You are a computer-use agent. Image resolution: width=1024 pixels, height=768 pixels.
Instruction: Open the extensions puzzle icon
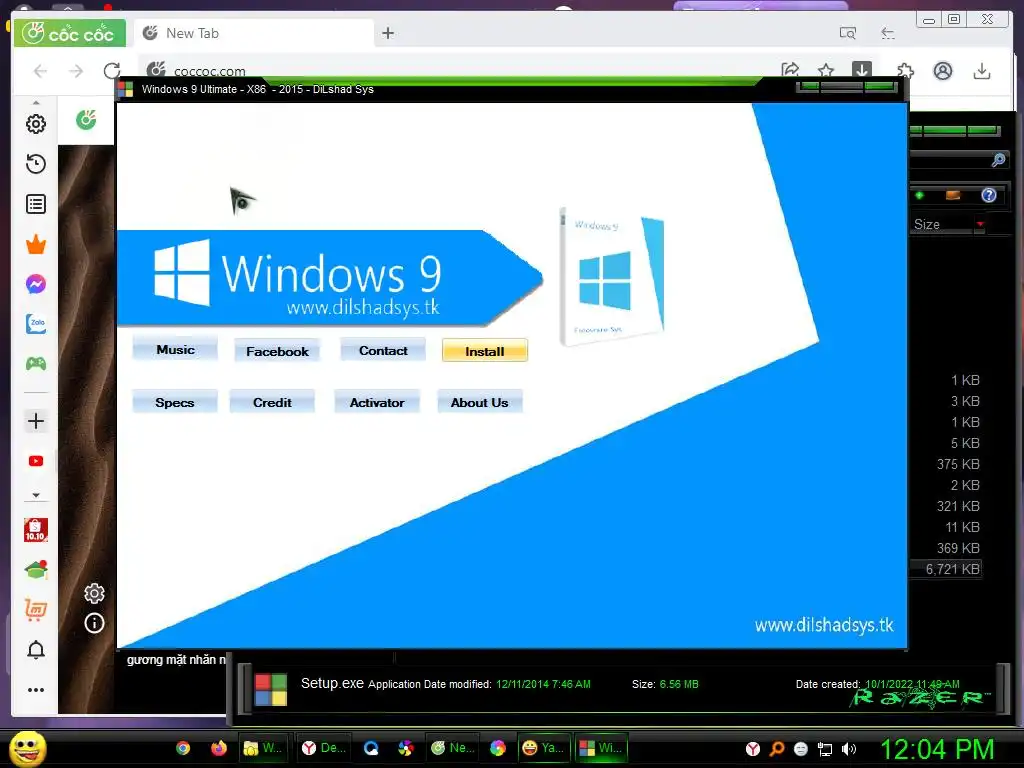pyautogui.click(x=905, y=71)
